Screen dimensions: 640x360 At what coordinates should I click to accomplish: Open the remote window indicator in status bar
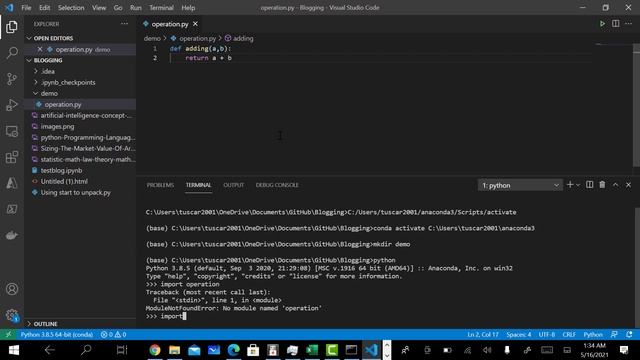8,335
